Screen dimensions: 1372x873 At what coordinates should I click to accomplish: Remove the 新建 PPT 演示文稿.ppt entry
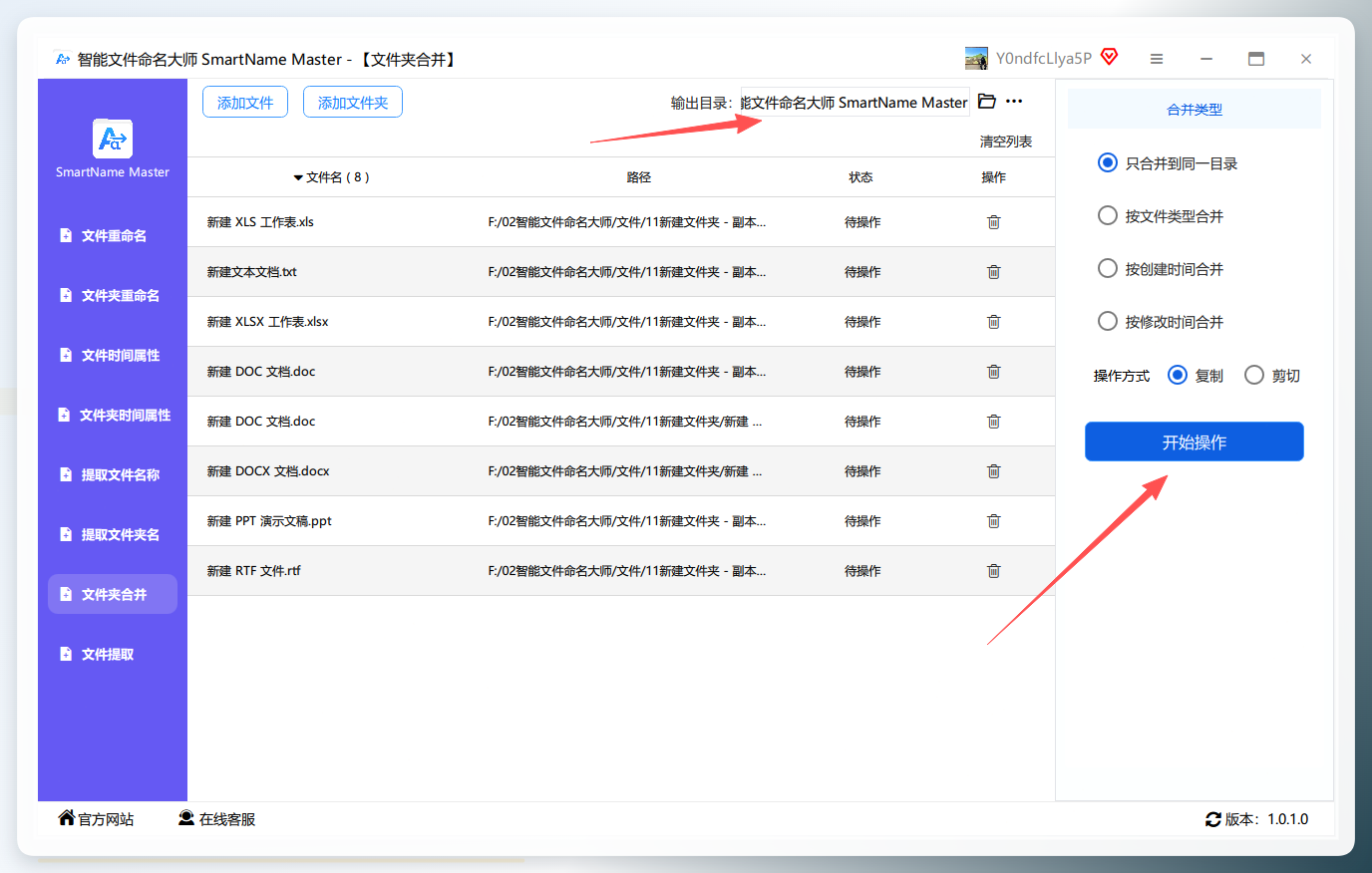pos(994,521)
